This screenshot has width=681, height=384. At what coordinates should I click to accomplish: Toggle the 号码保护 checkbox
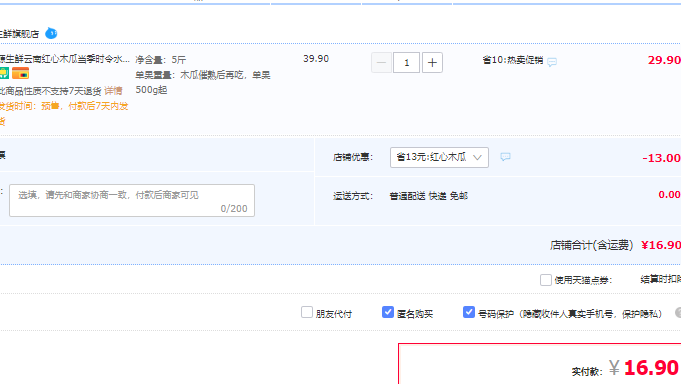(x=469, y=312)
